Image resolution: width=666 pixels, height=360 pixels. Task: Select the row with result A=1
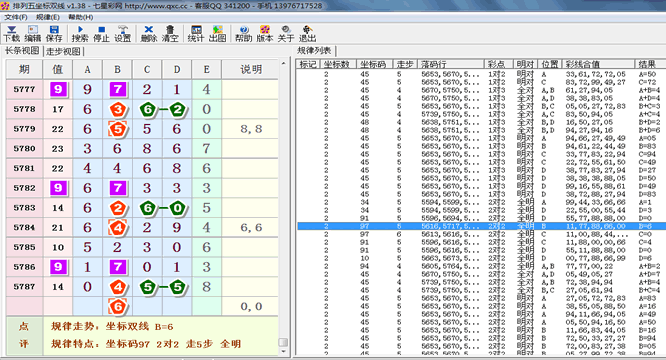click(x=481, y=202)
